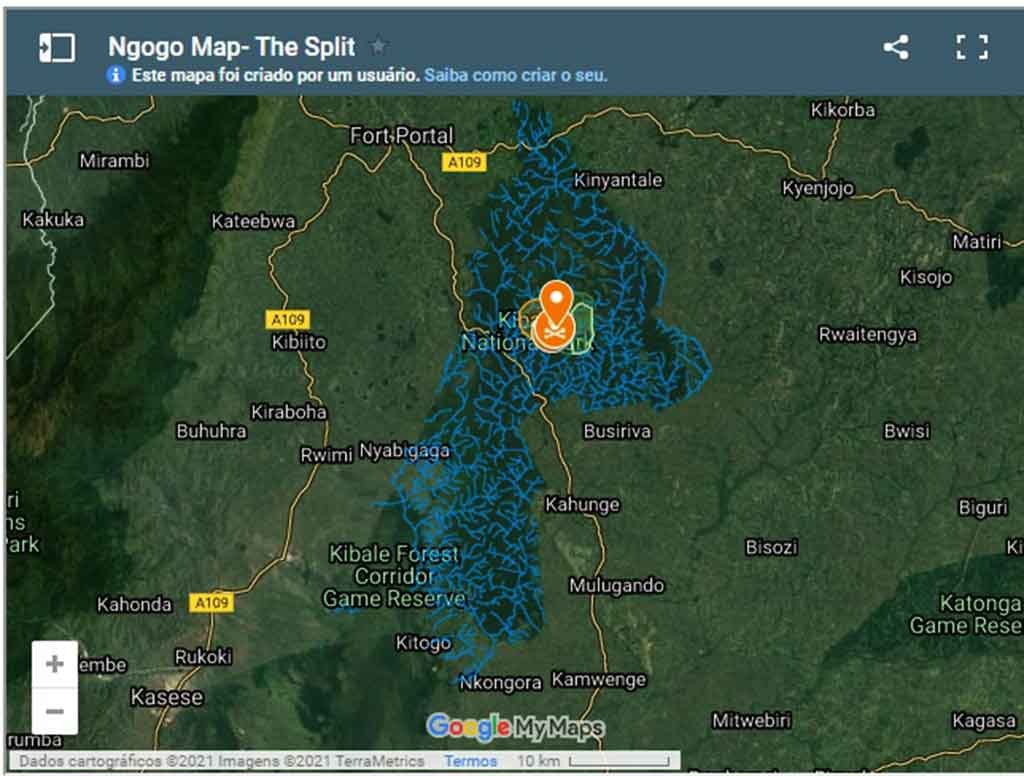
Task: Open the map legend side panel
Action: pyautogui.click(x=57, y=47)
